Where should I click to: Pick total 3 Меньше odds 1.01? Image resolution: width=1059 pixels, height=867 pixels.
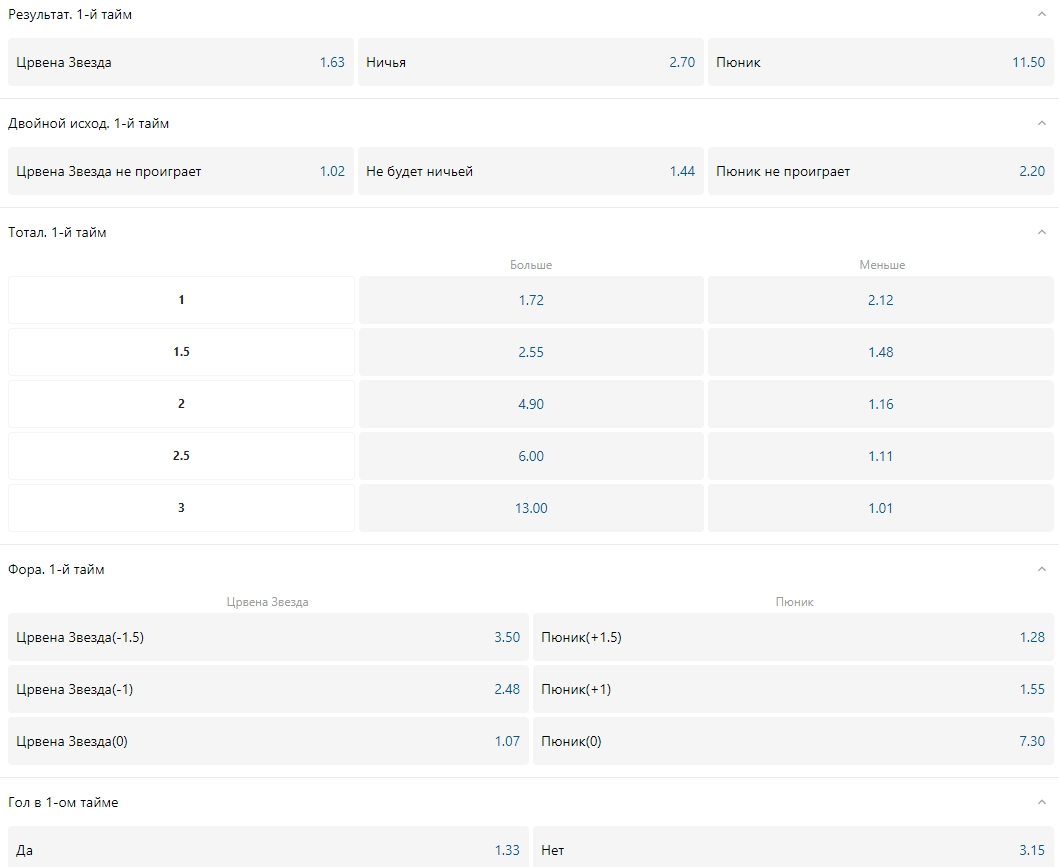tap(880, 508)
